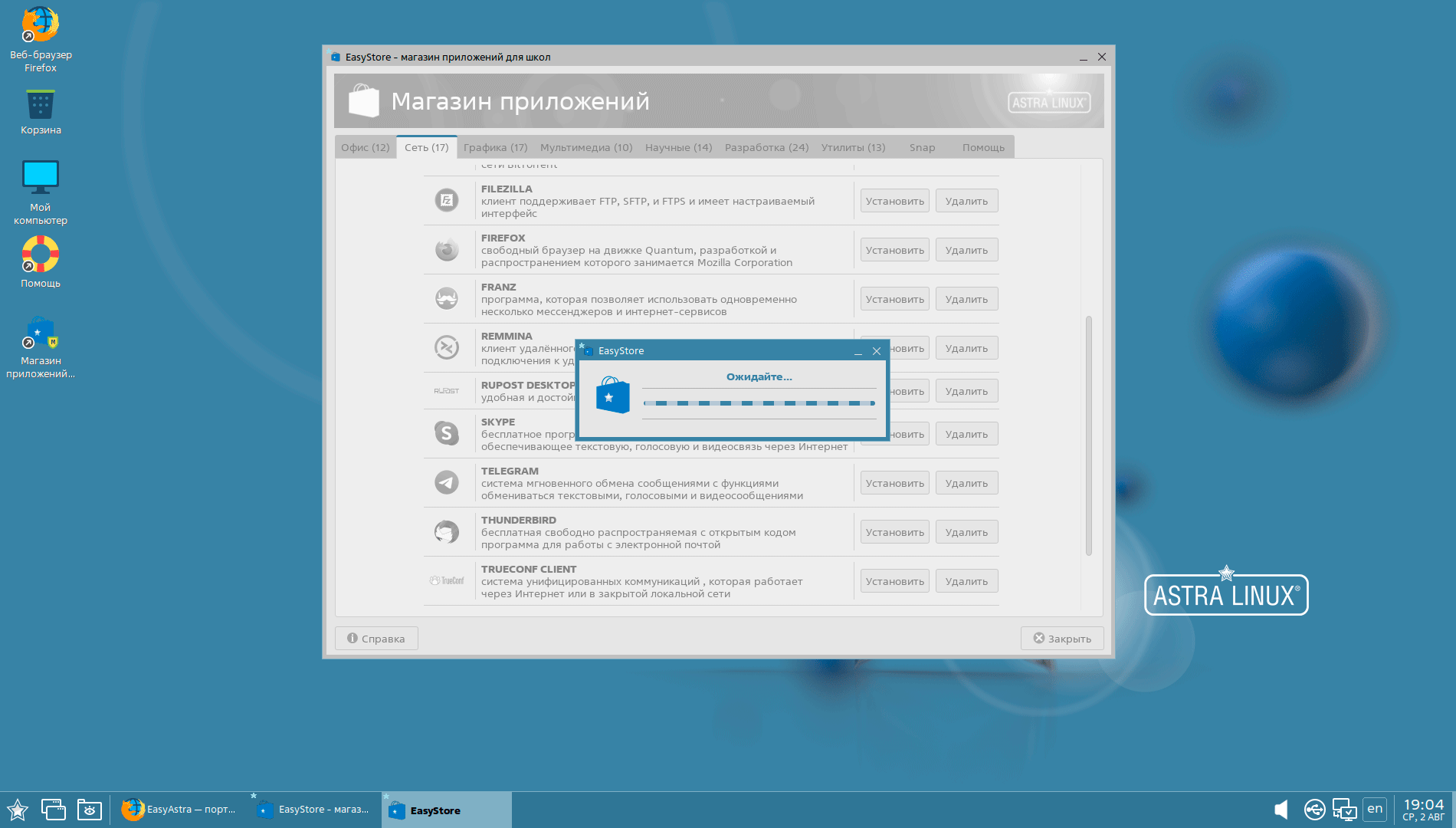Viewport: 1456px width, 828px height.
Task: Open the Корзина trash icon on desktop
Action: click(41, 113)
